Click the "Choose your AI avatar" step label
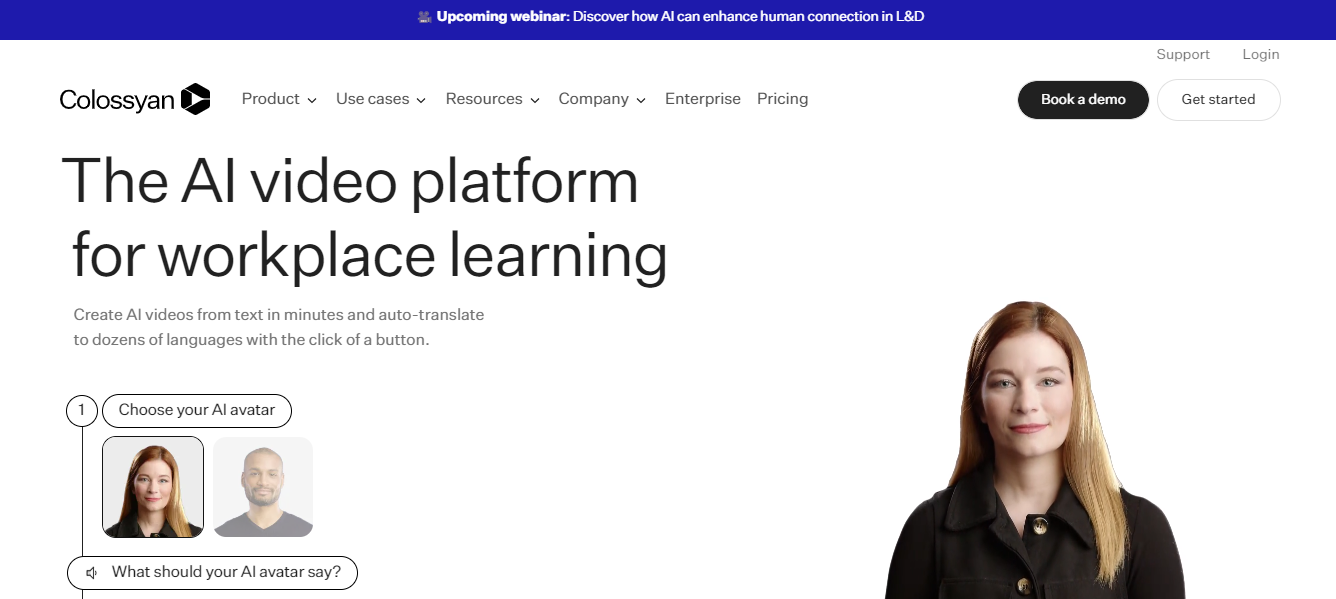This screenshot has height=599, width=1336. [197, 410]
